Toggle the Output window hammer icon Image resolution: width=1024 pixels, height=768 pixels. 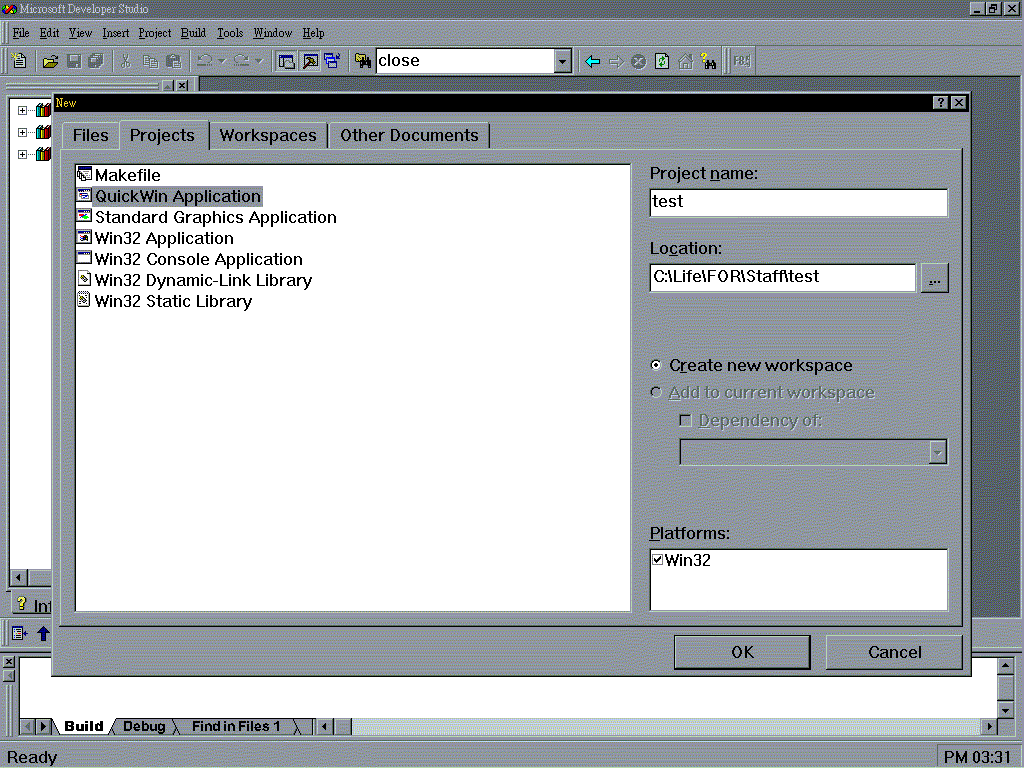click(310, 61)
